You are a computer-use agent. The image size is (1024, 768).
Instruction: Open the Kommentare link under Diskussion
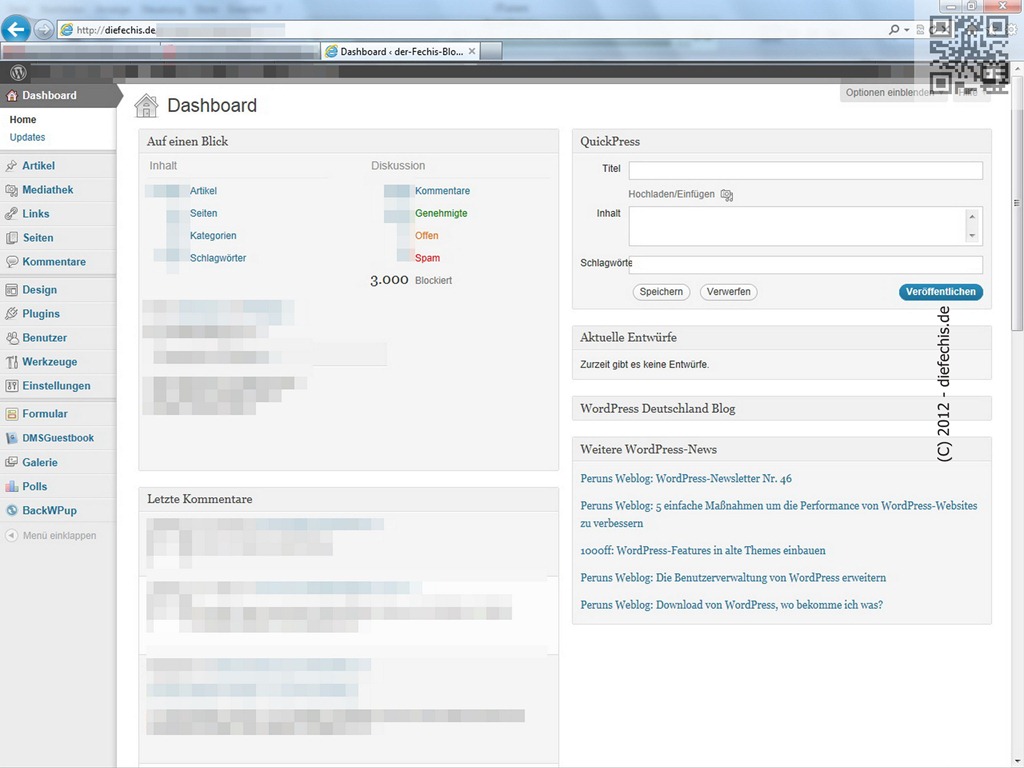442,191
